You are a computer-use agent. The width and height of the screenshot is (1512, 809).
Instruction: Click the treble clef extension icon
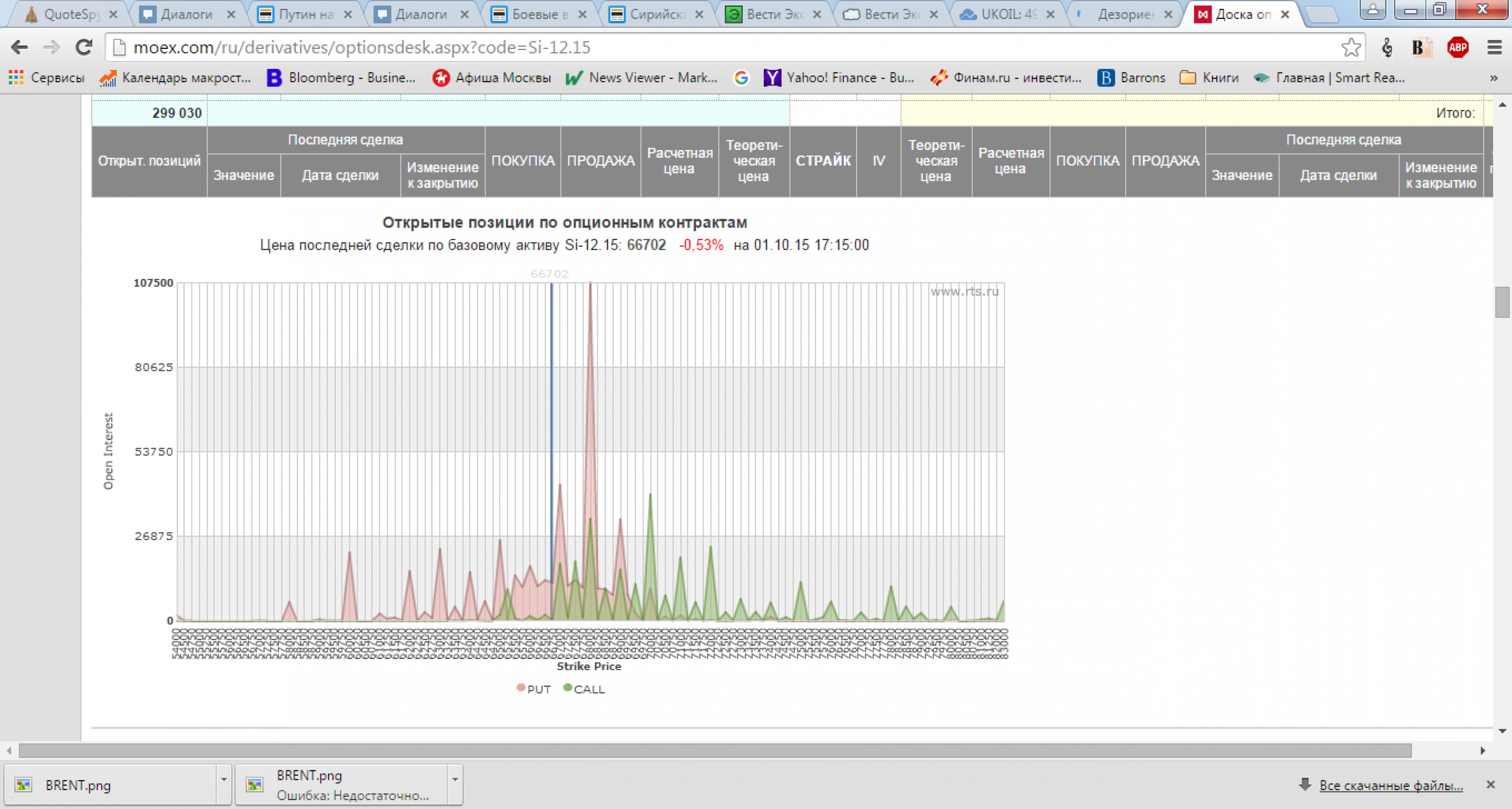(1387, 48)
